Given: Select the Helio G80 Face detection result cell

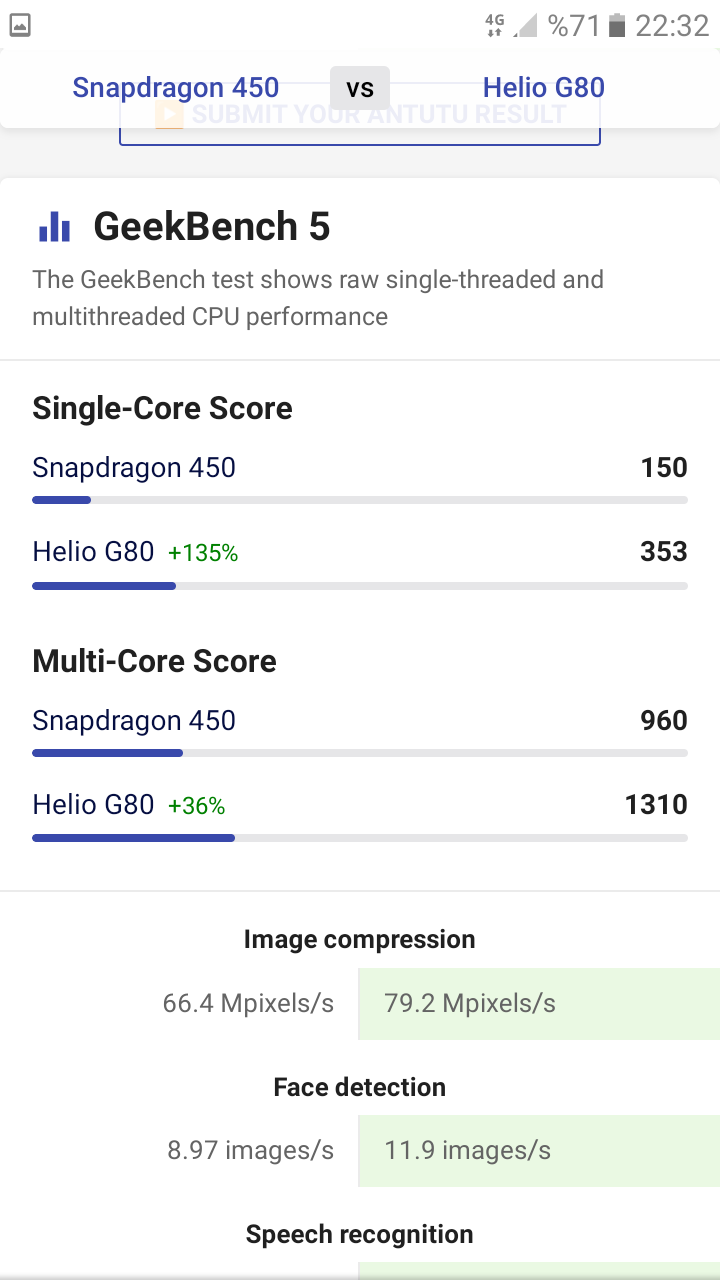Looking at the screenshot, I should click(539, 1150).
